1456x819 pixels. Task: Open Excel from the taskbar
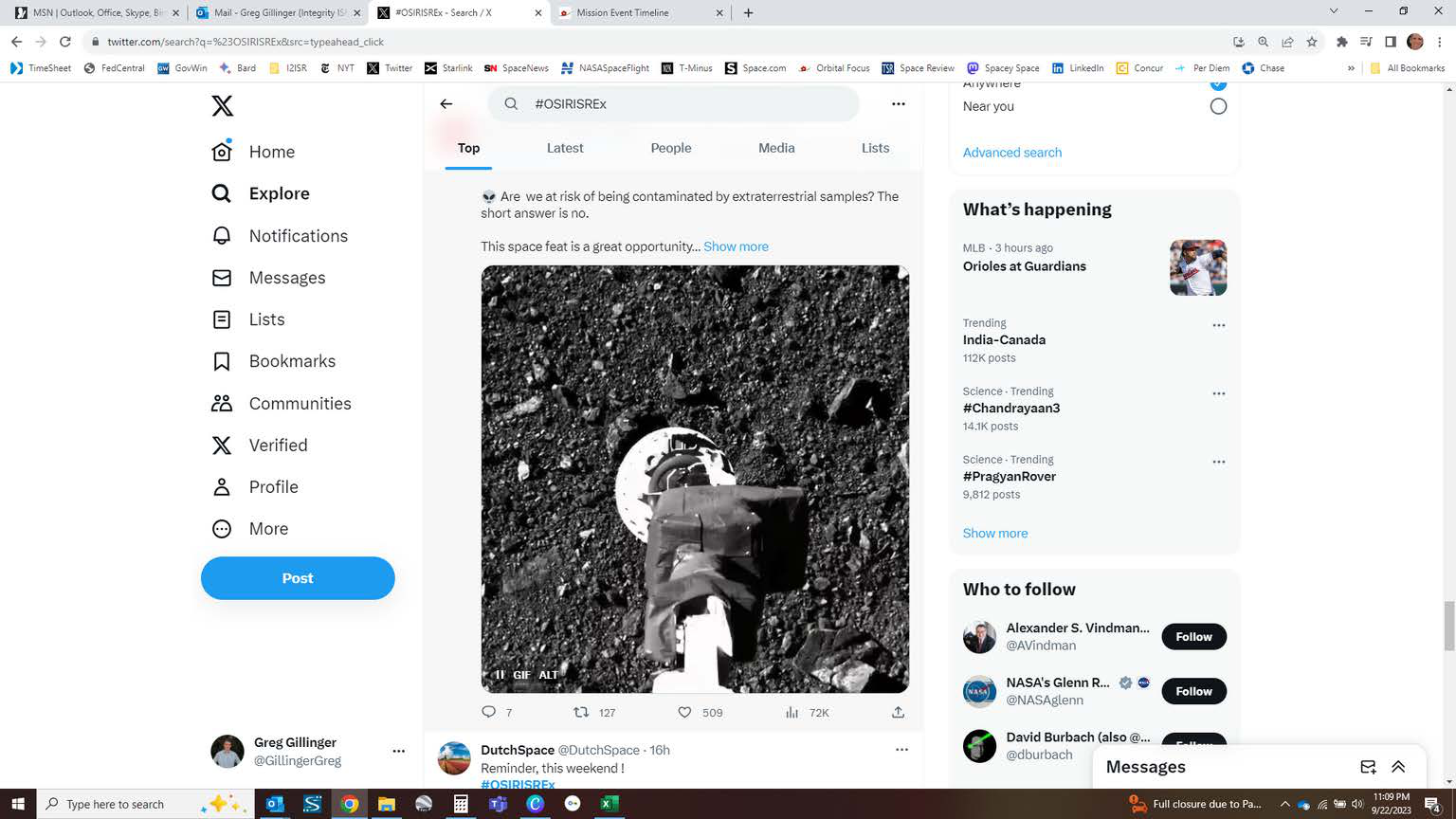point(609,804)
